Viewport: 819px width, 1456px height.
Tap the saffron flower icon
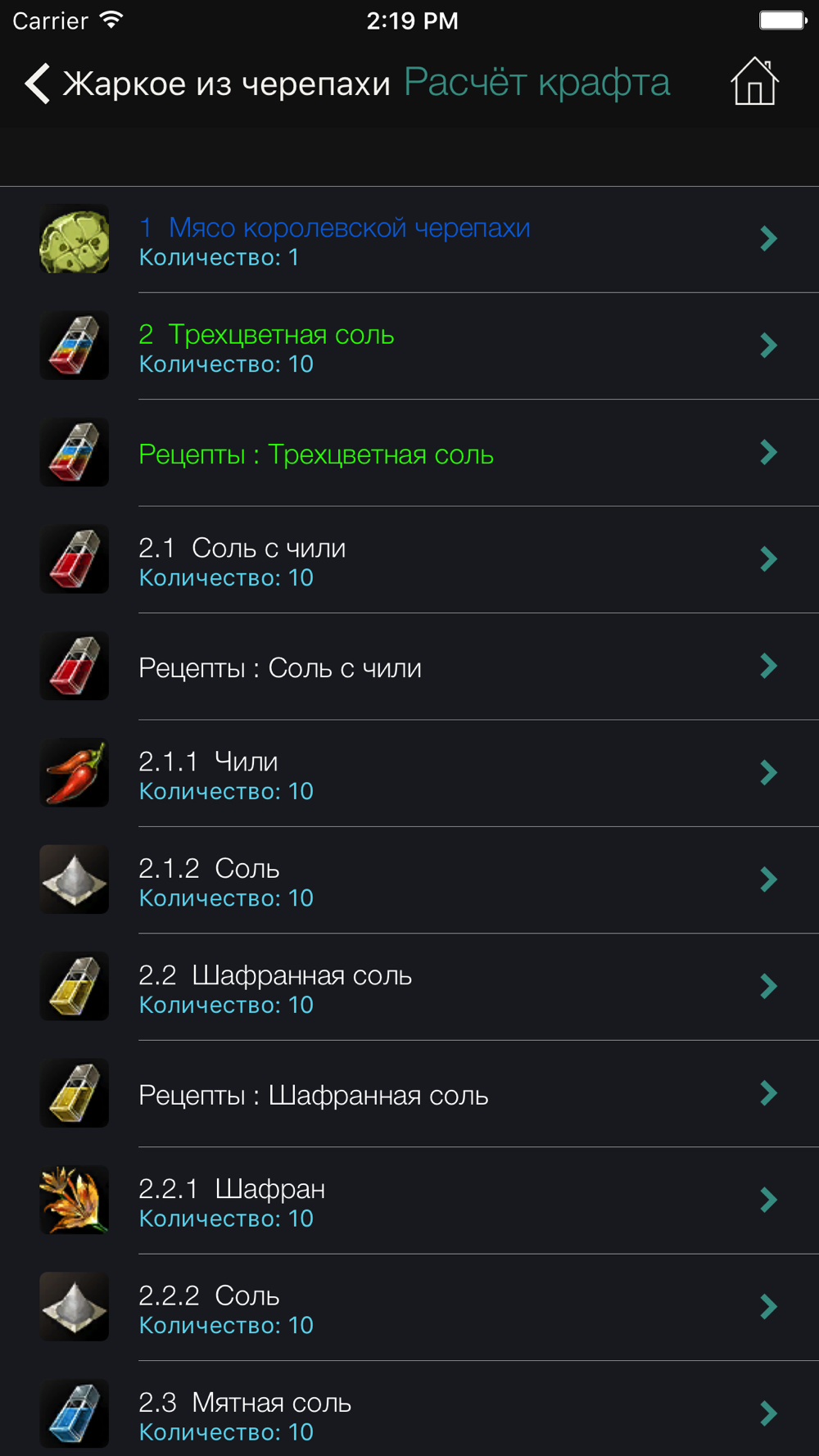click(x=75, y=1201)
